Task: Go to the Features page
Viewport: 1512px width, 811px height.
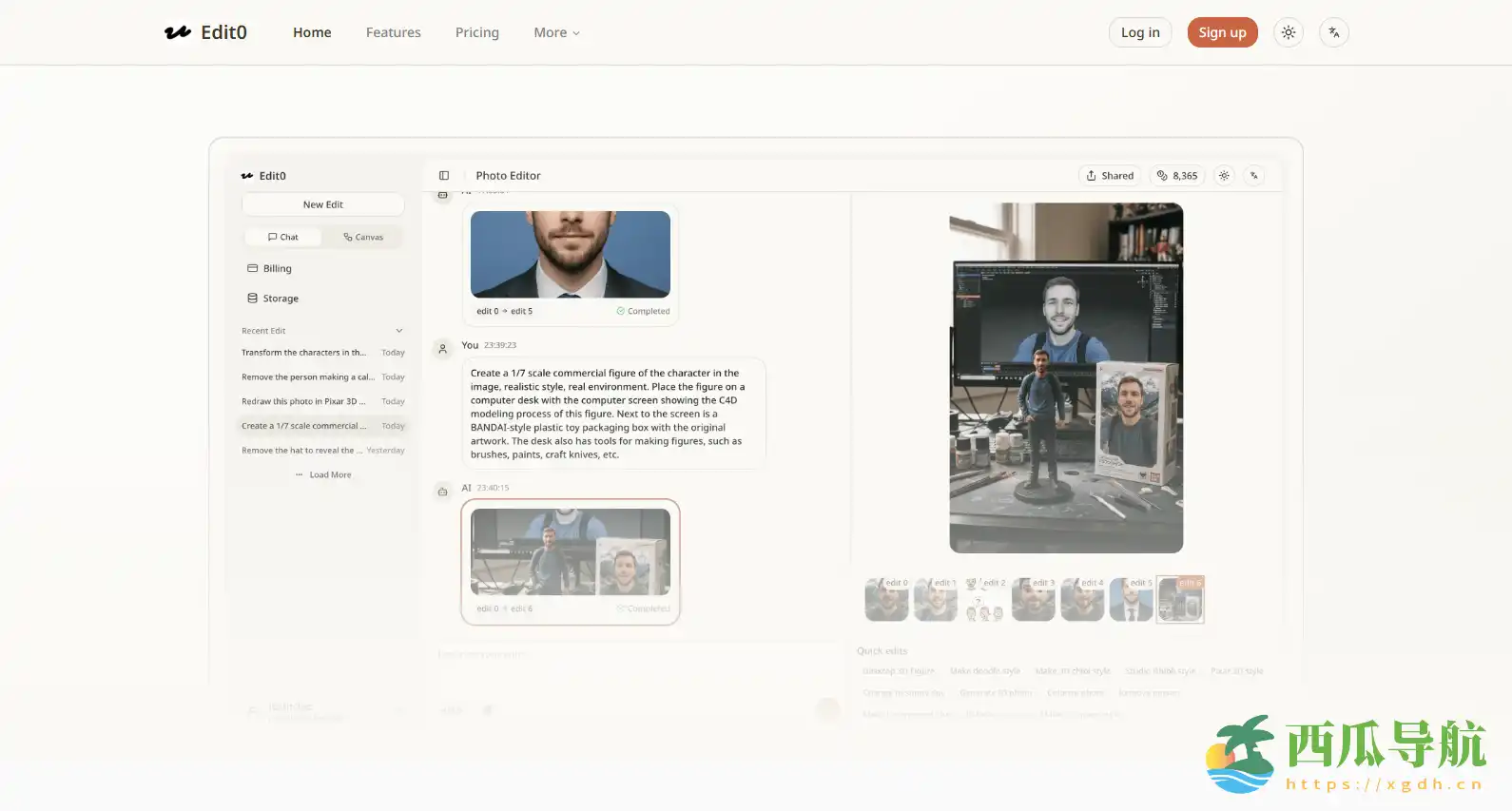Action: [393, 32]
